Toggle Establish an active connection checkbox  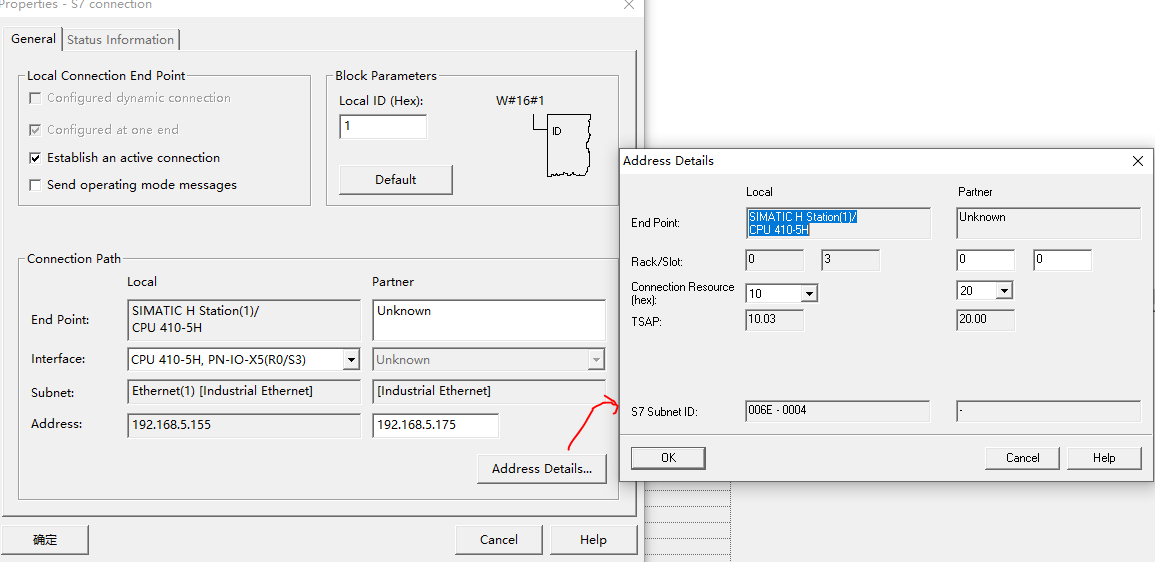click(x=35, y=158)
